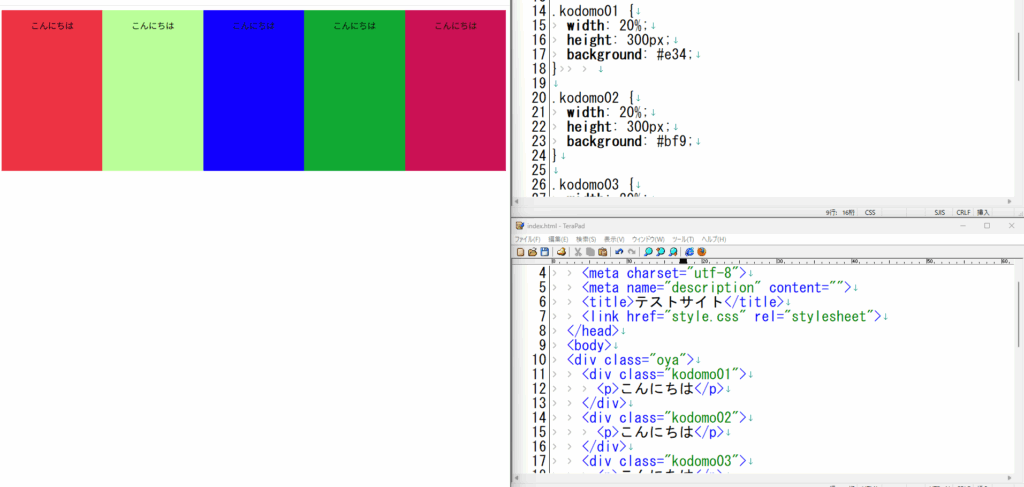
Task: Preview page with the Firefox icon
Action: [x=702, y=252]
